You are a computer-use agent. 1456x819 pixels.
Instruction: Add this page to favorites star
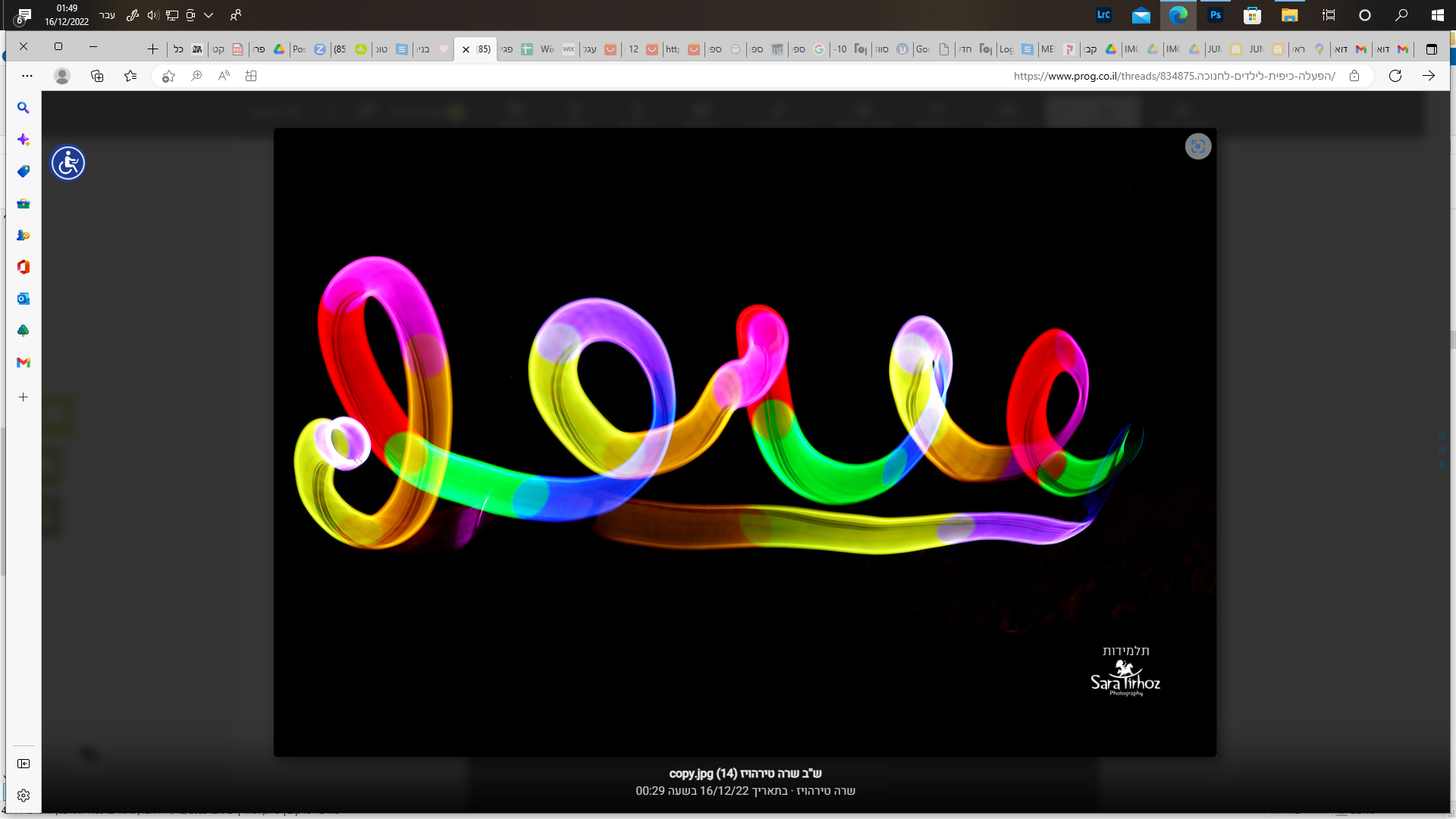168,76
